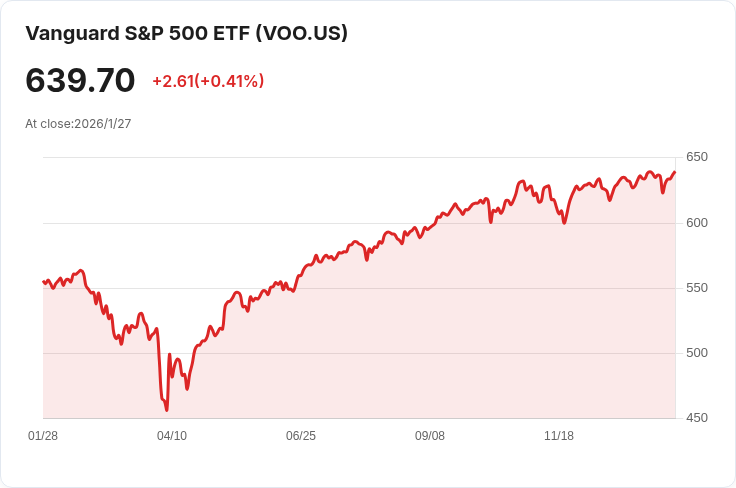Click the latest endpoint of the price line

click(675, 172)
